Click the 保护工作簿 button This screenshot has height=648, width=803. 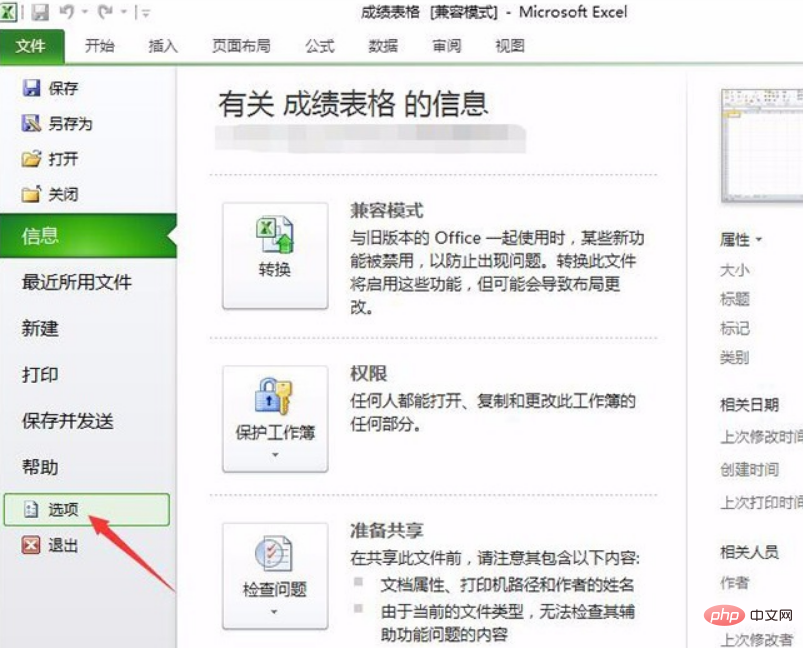(275, 419)
